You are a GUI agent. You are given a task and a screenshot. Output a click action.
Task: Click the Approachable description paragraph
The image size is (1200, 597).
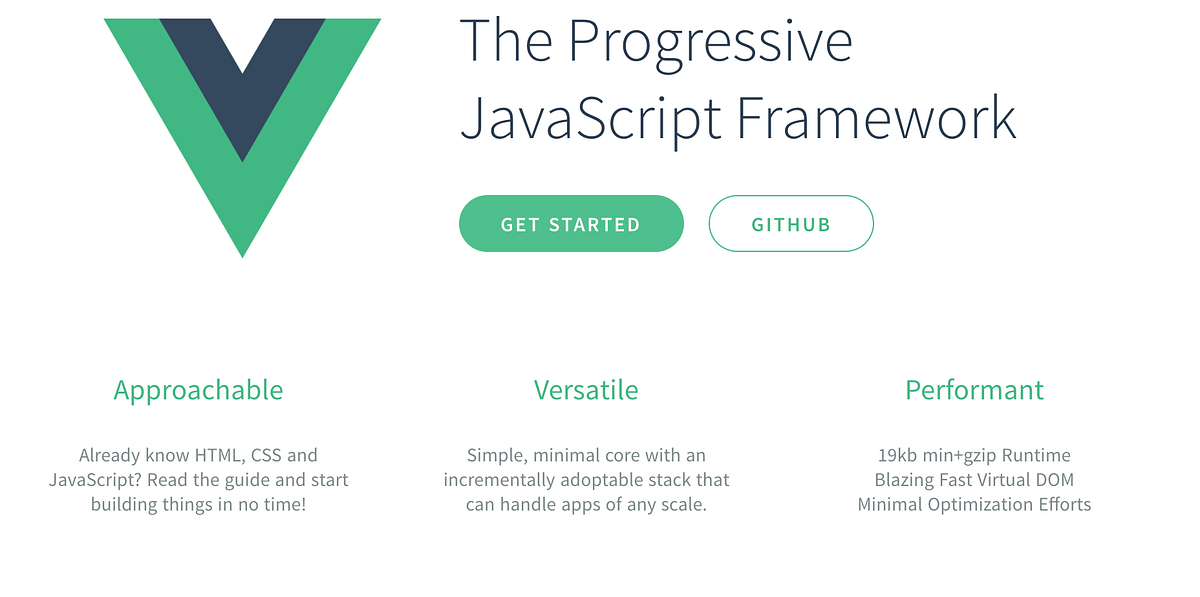198,479
